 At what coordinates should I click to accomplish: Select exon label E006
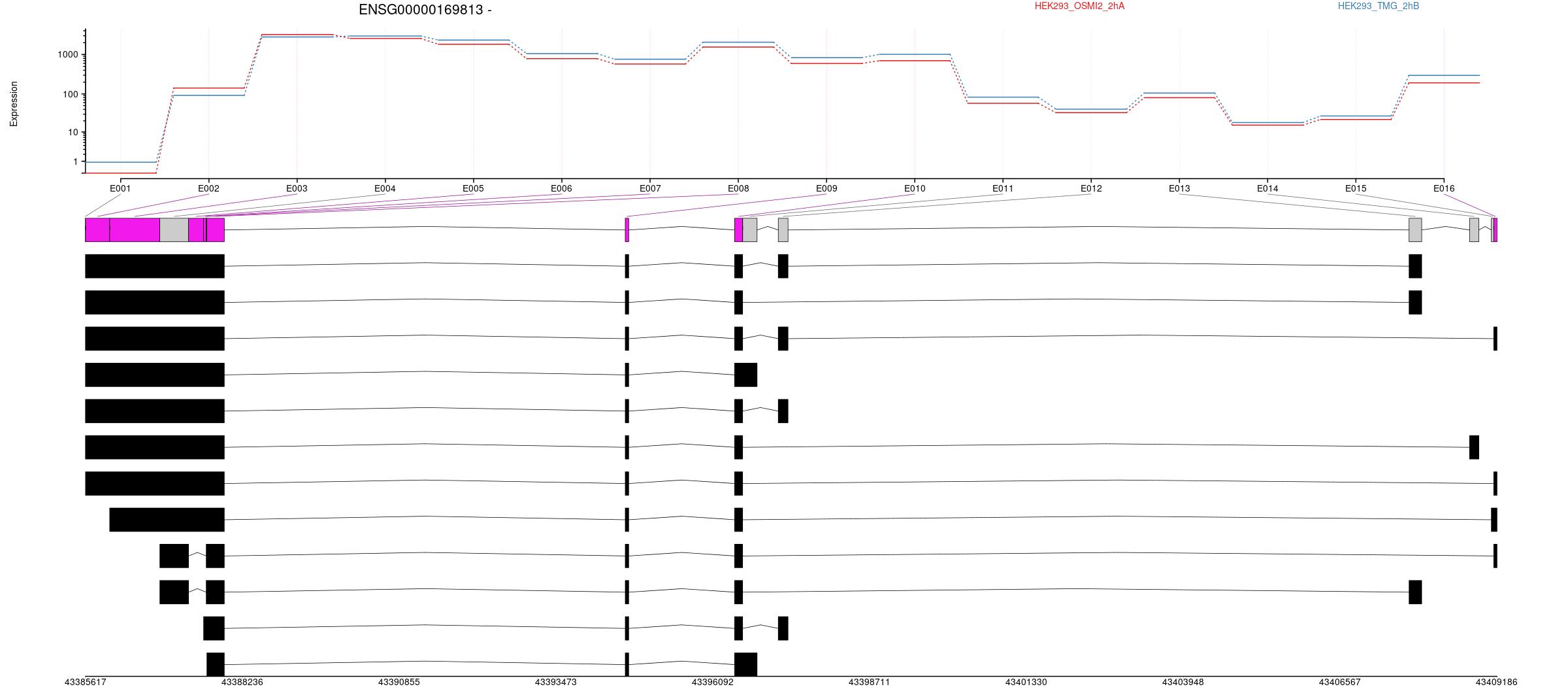561,188
